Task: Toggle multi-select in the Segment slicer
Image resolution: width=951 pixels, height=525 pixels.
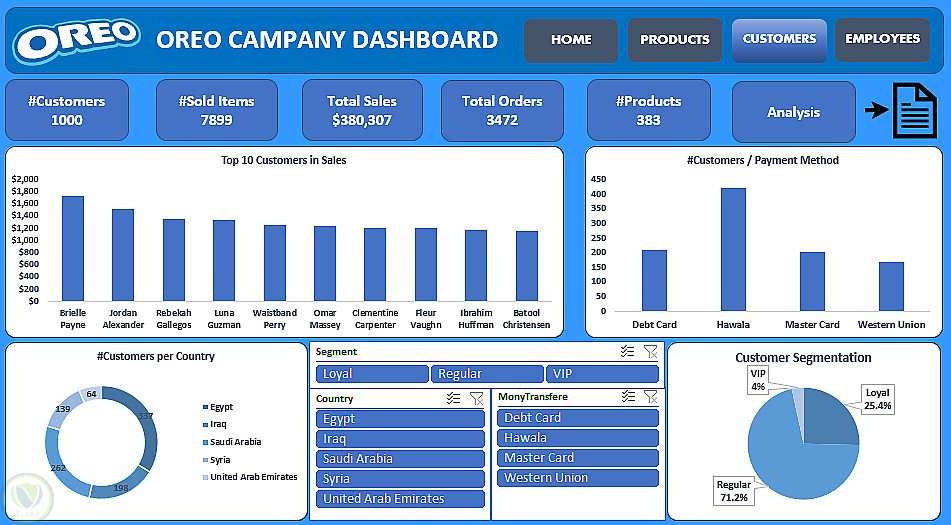Action: tap(628, 352)
